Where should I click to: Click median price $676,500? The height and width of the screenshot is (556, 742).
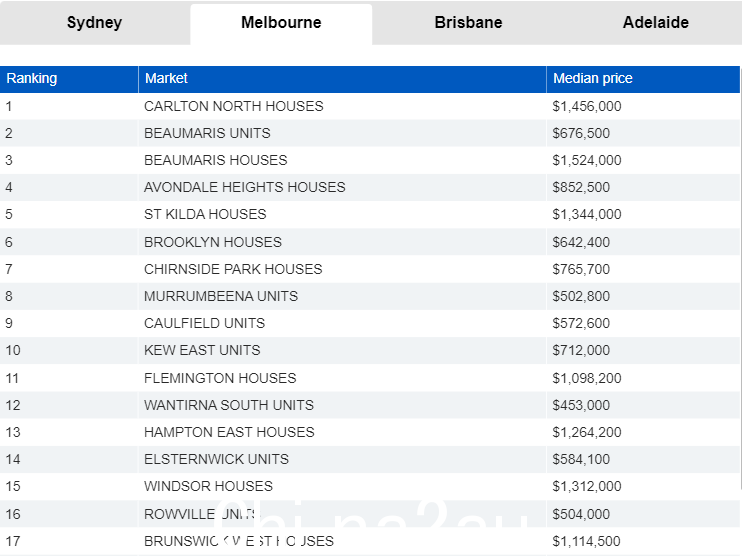[581, 133]
